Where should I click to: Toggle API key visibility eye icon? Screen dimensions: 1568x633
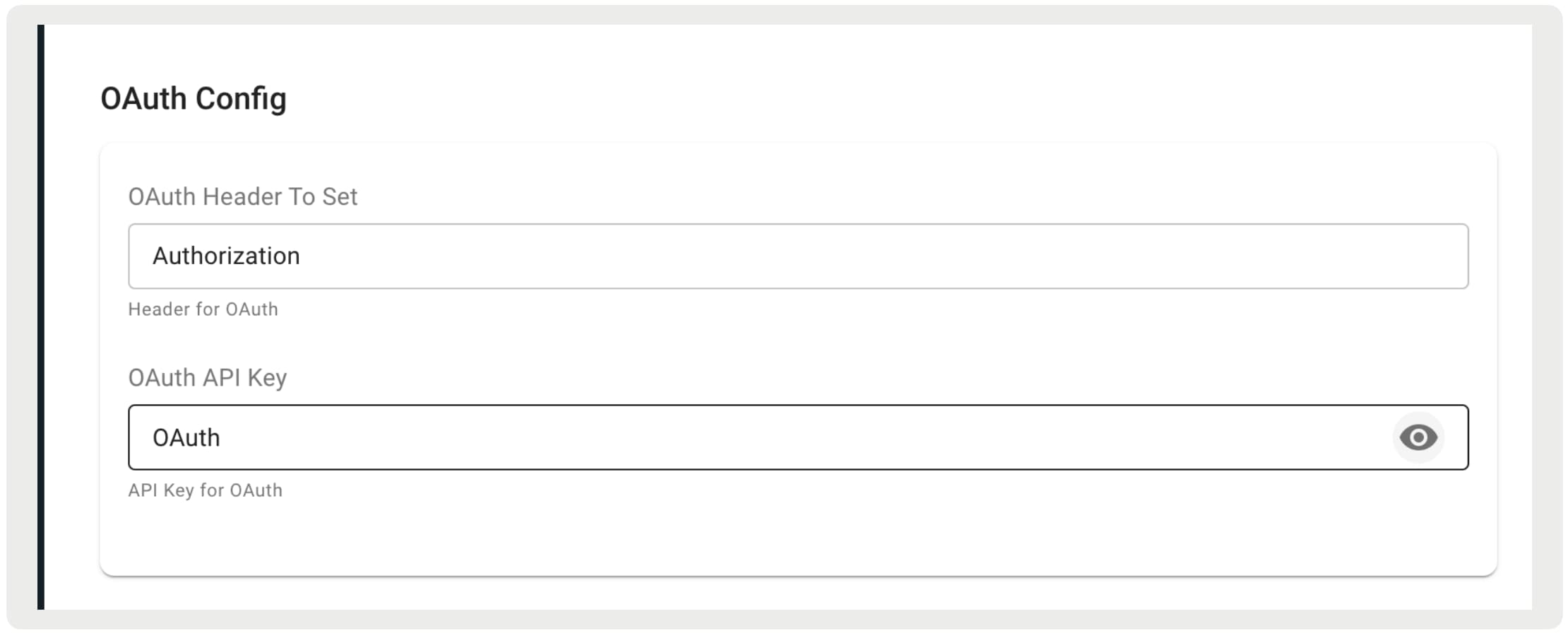1418,437
